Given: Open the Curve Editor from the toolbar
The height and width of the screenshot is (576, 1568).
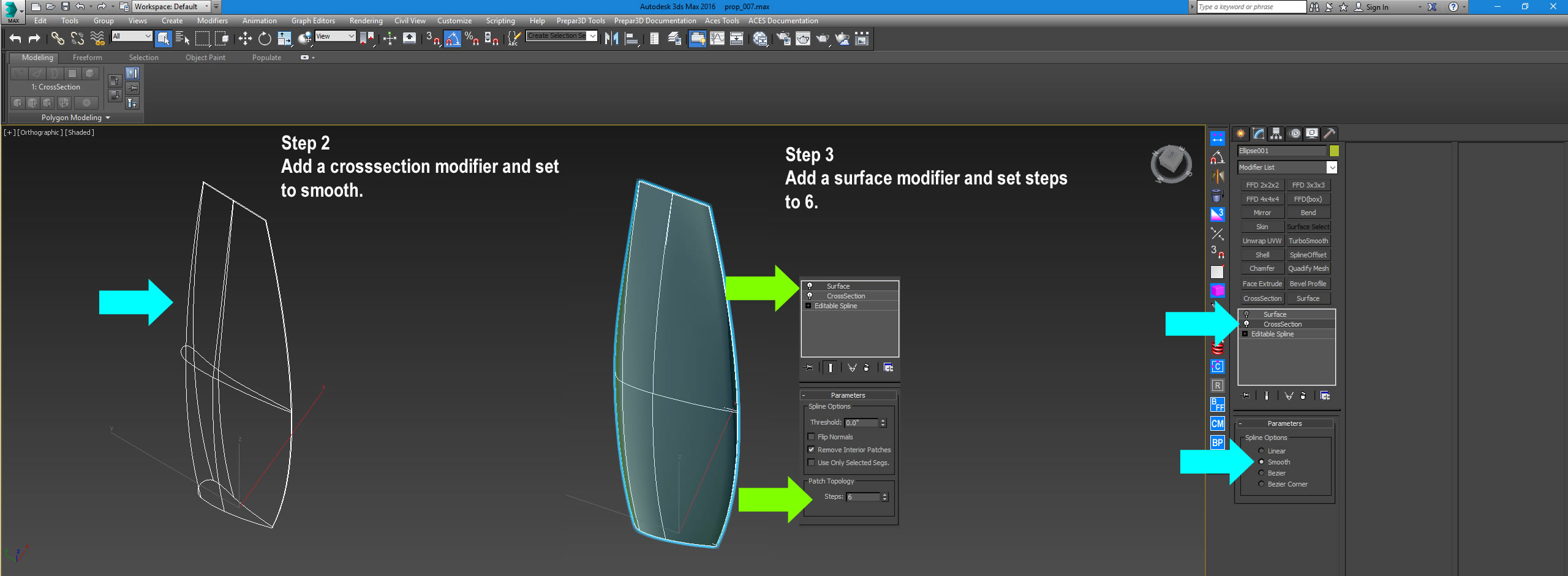Looking at the screenshot, I should tap(717, 39).
